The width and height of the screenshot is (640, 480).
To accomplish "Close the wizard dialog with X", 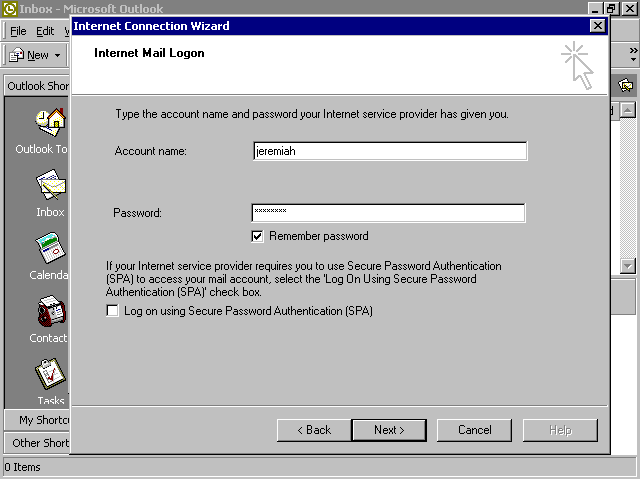I will (x=598, y=26).
